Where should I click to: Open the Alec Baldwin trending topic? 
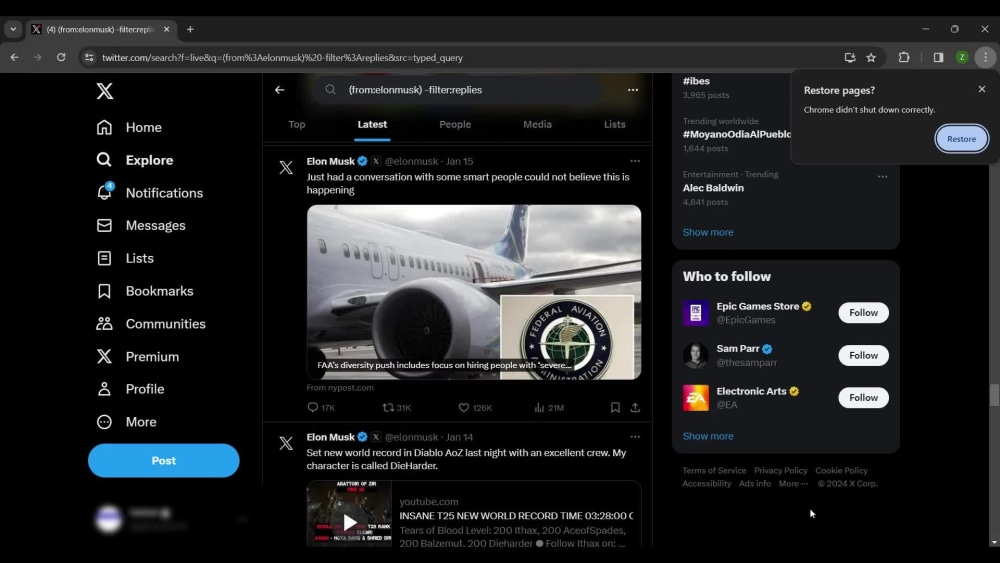click(x=713, y=188)
